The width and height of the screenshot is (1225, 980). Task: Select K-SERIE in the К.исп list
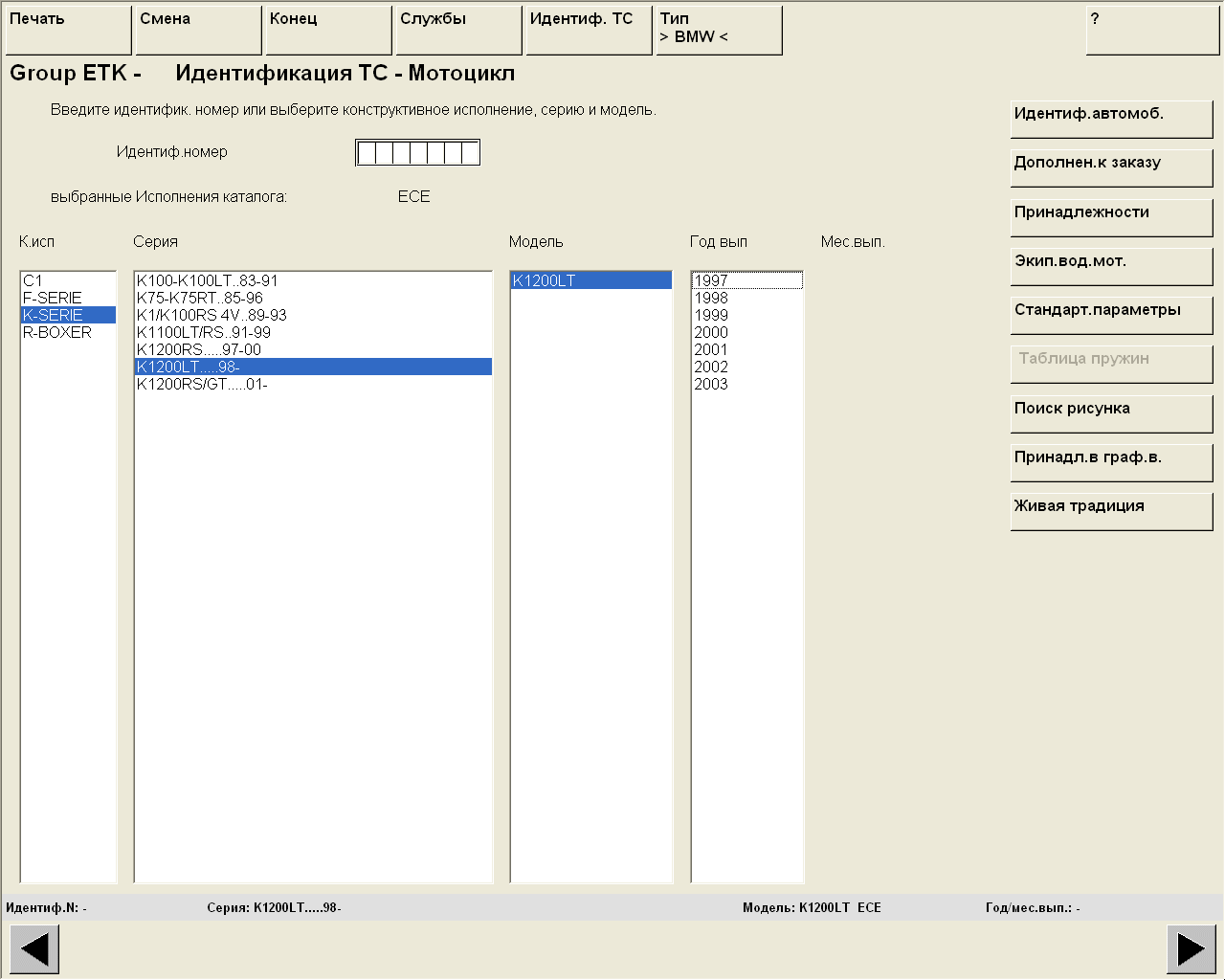pos(68,315)
